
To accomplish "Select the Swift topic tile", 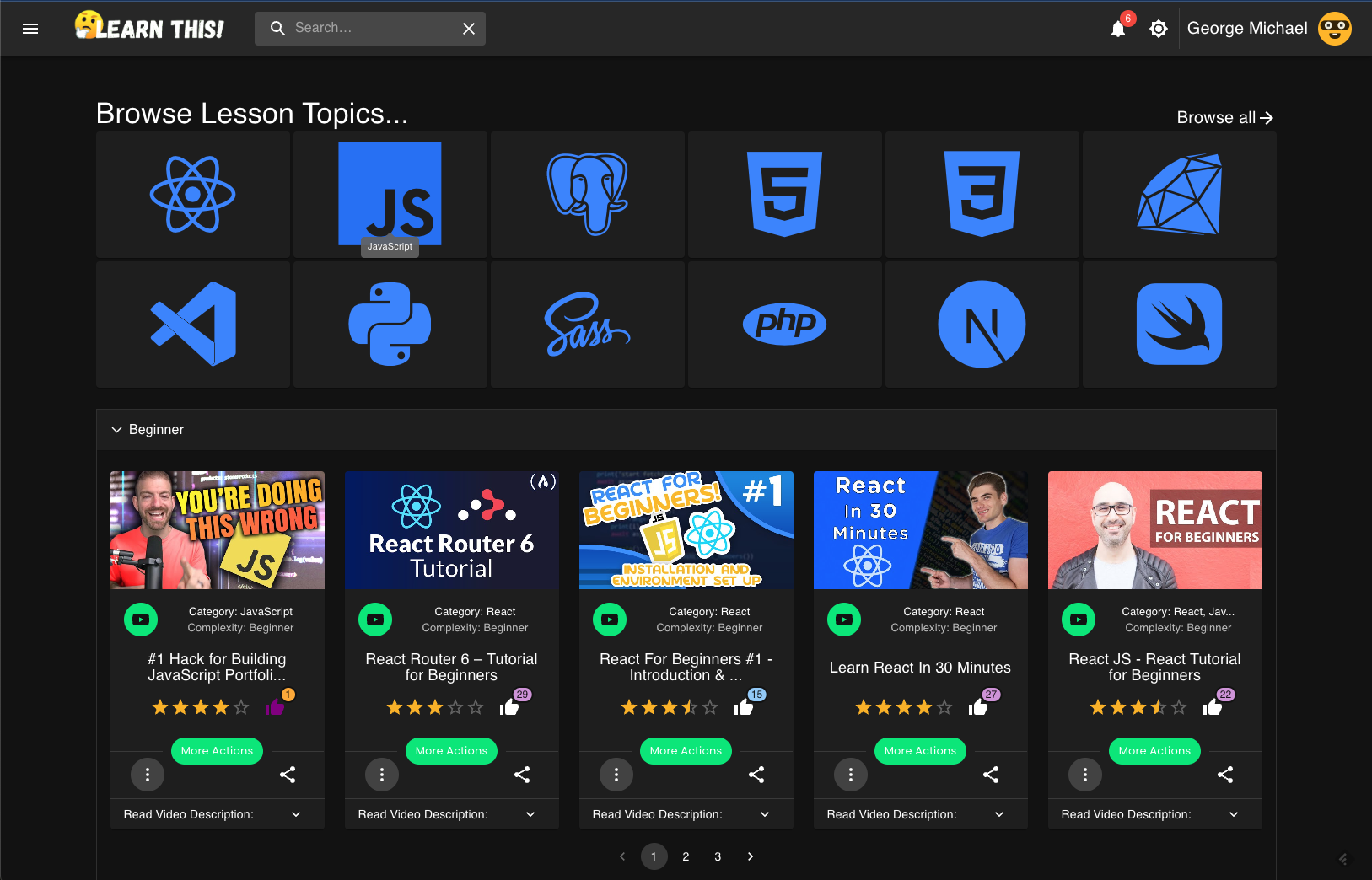I will (1180, 325).
